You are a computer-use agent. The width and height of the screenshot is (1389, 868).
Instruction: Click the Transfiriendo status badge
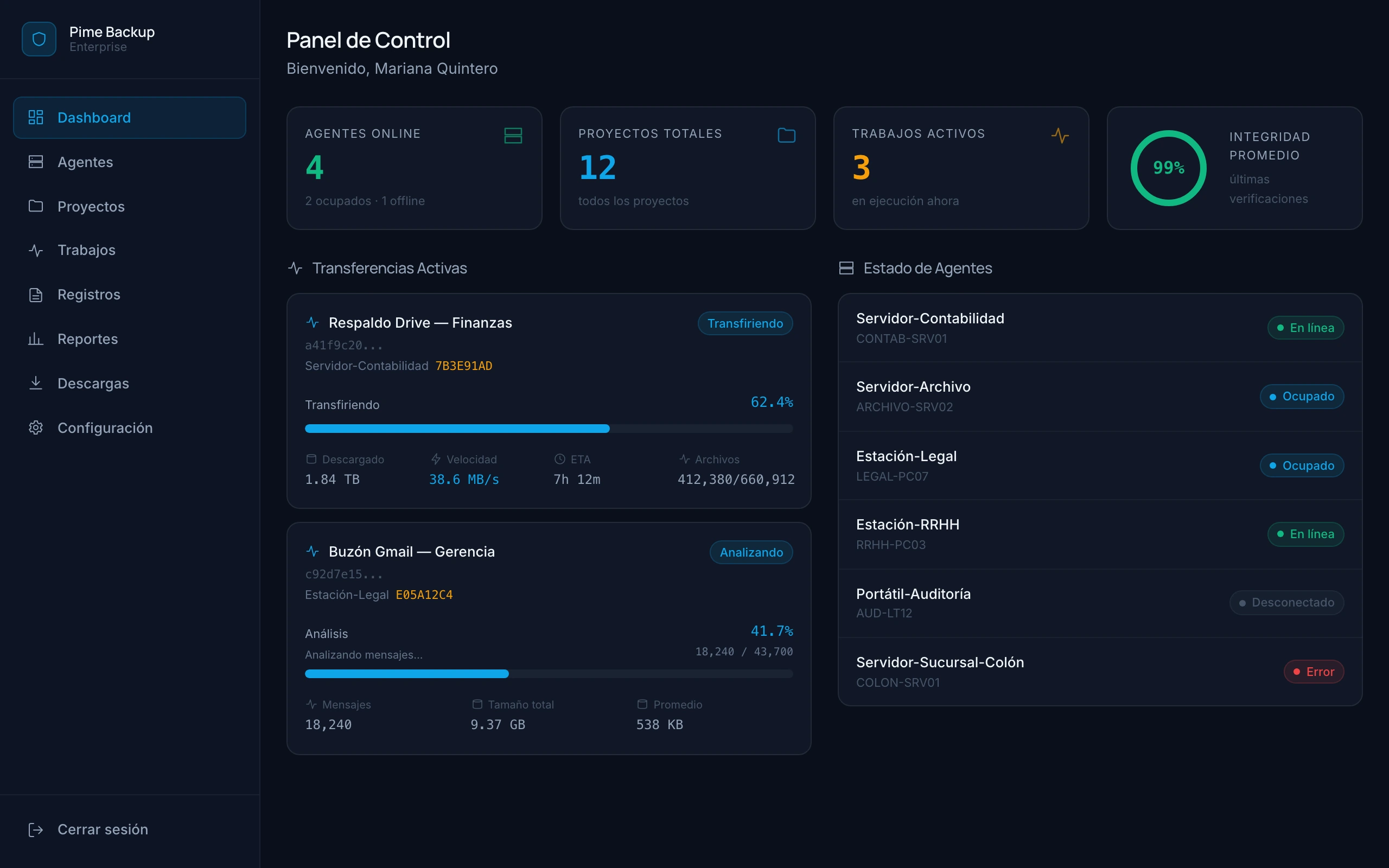pyautogui.click(x=745, y=323)
